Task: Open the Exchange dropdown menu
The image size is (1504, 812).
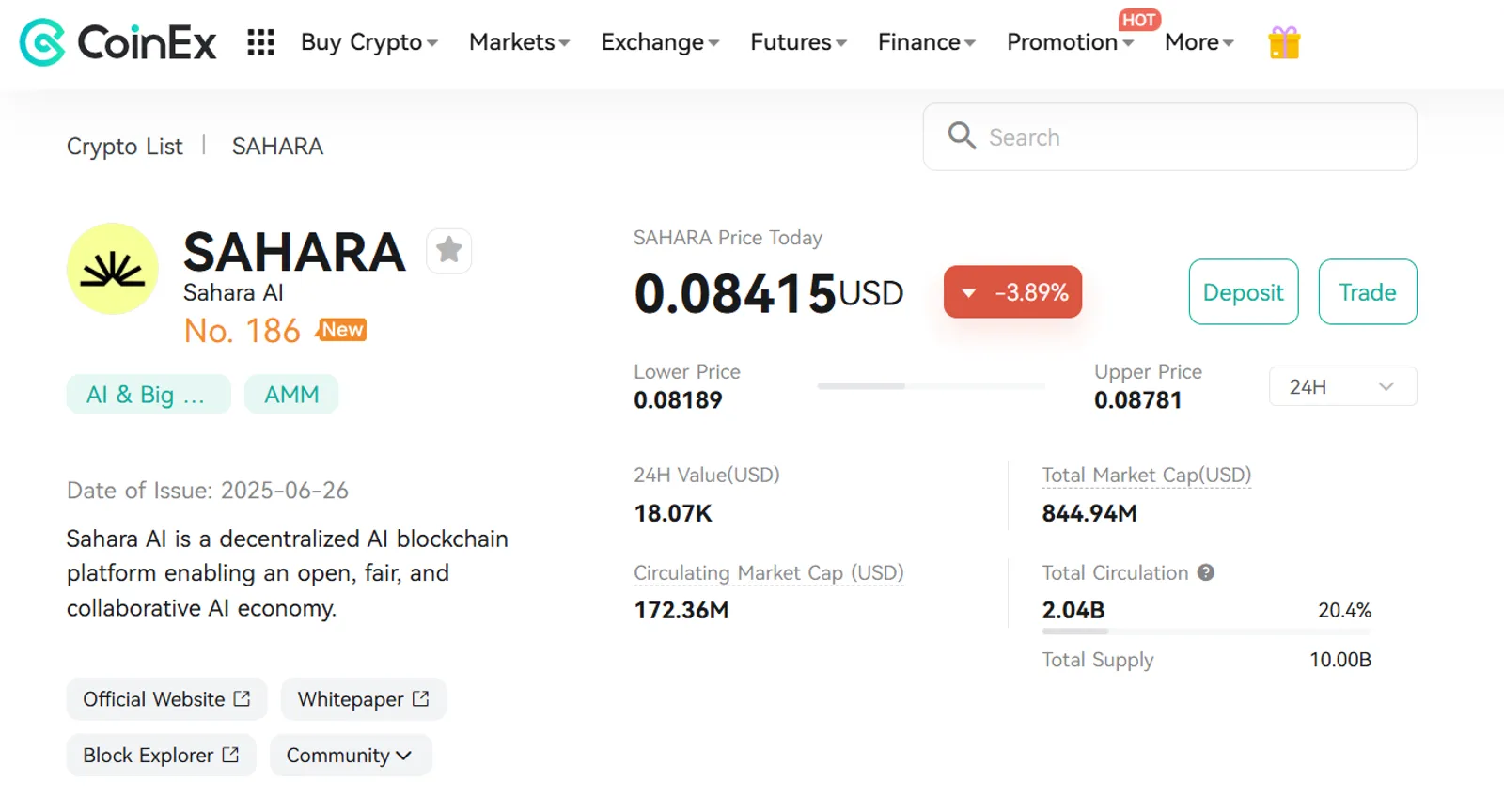Action: (x=660, y=42)
